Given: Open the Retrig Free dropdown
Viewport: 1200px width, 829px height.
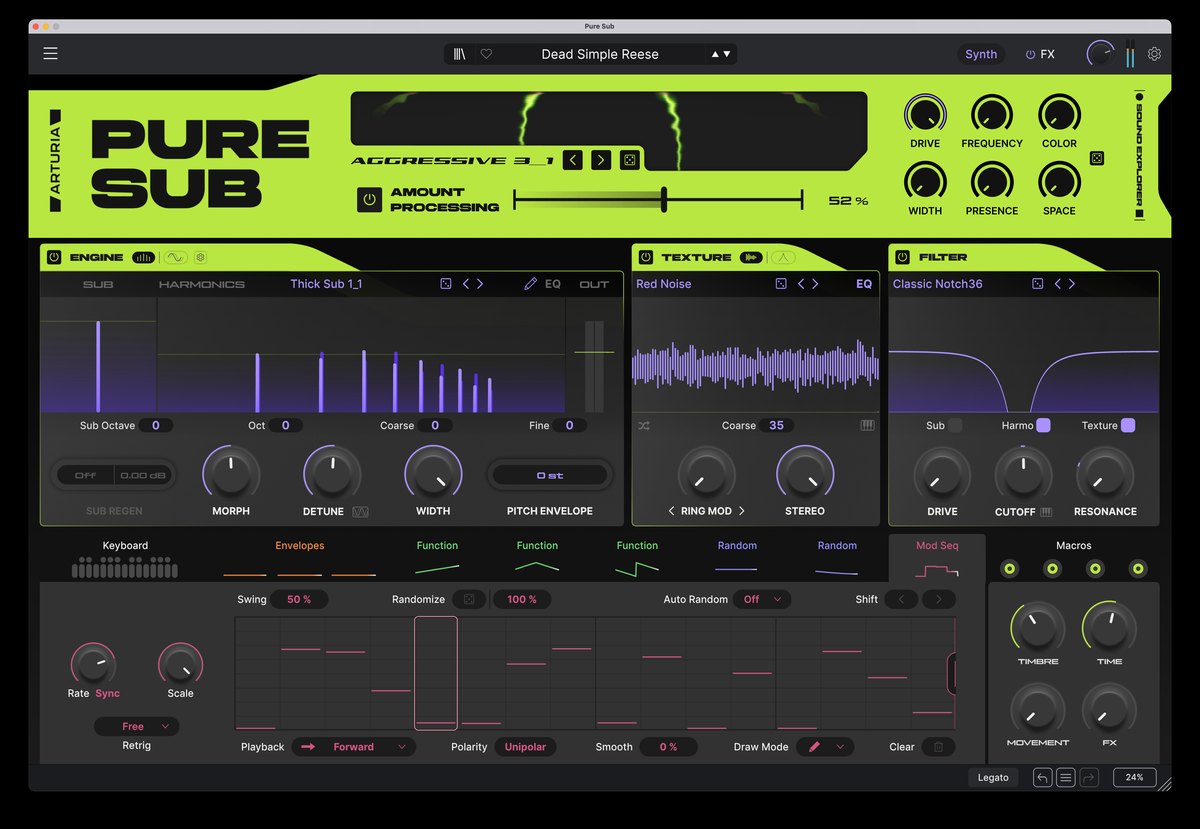Looking at the screenshot, I should point(137,726).
